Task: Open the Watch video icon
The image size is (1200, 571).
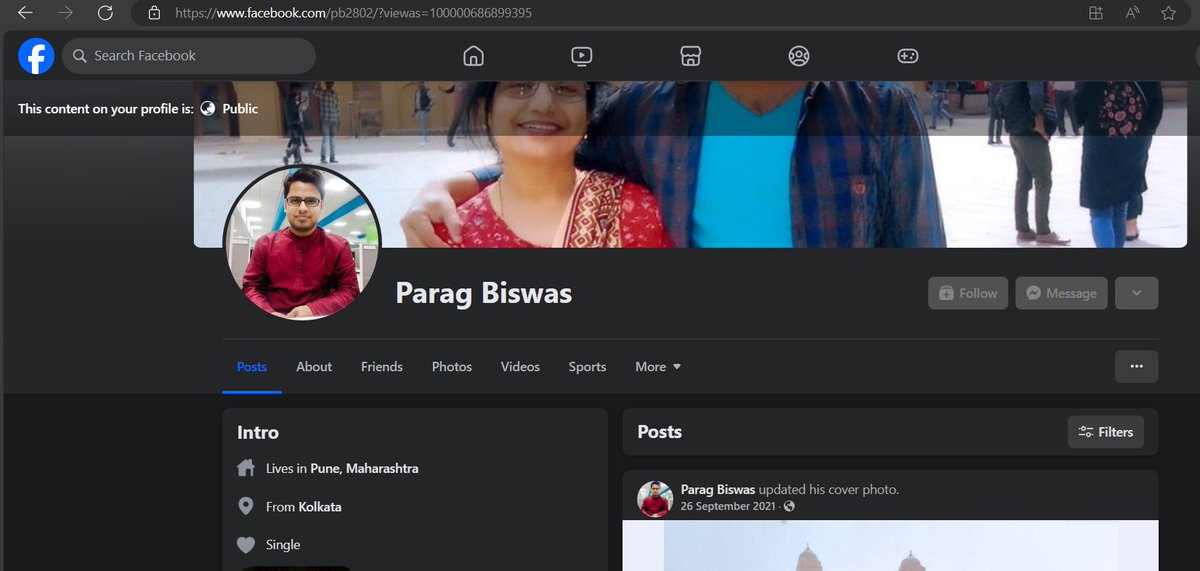Action: [582, 56]
